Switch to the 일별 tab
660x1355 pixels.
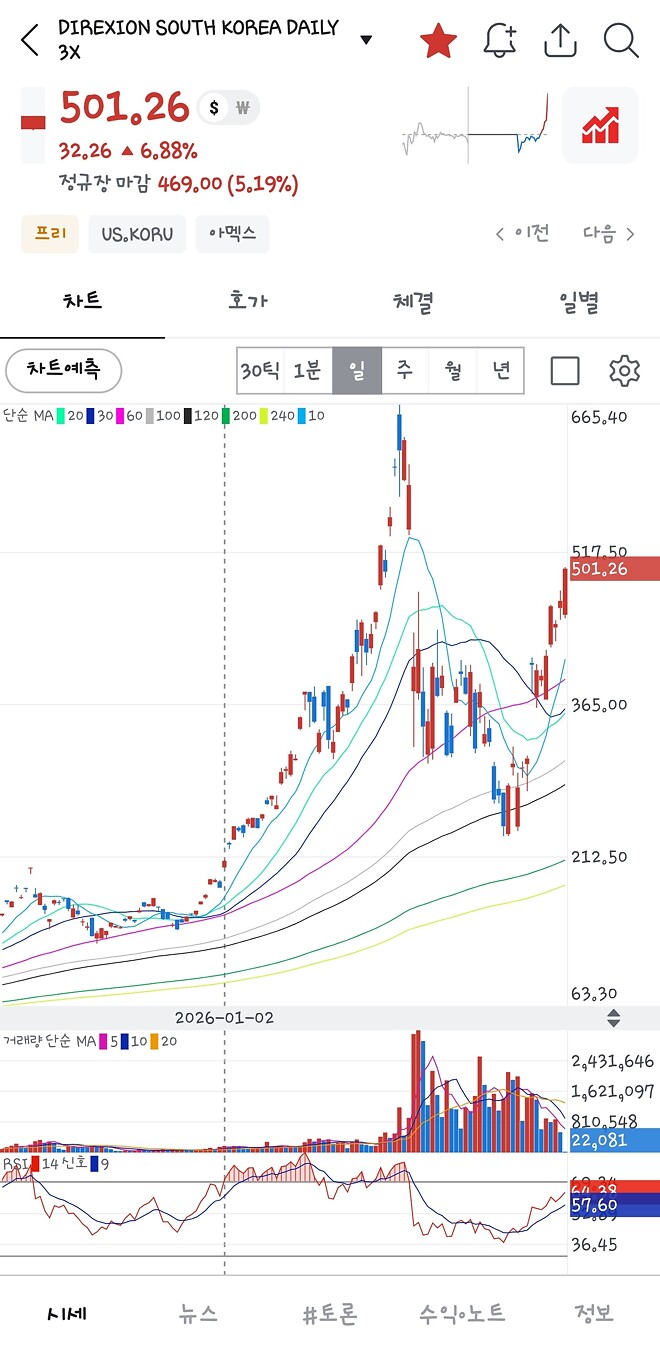point(578,302)
